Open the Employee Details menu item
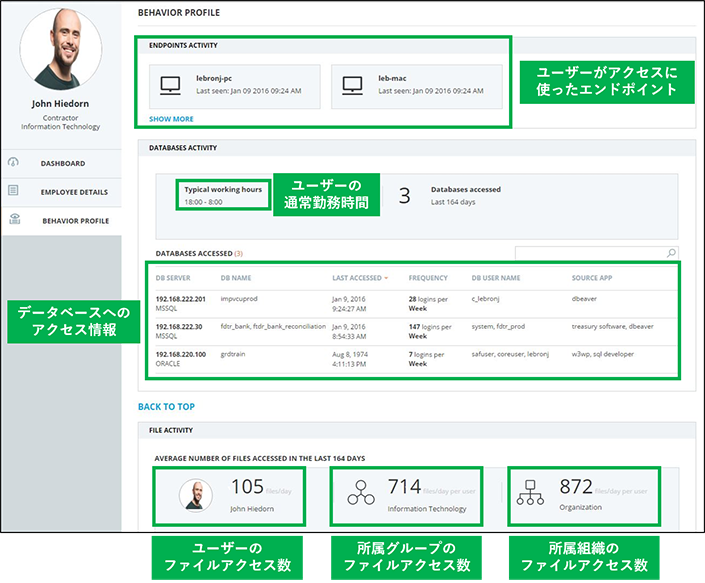The width and height of the screenshot is (705, 583). tap(74, 192)
